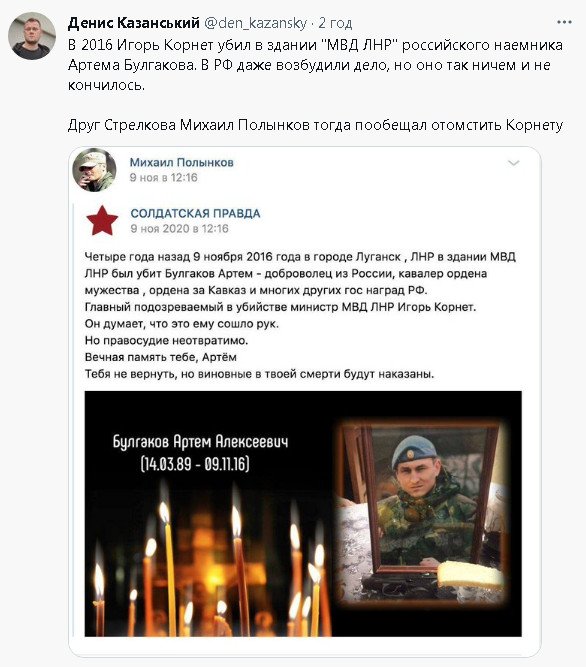Click the '9 ноя в 12:16' post timestamp

point(164,177)
